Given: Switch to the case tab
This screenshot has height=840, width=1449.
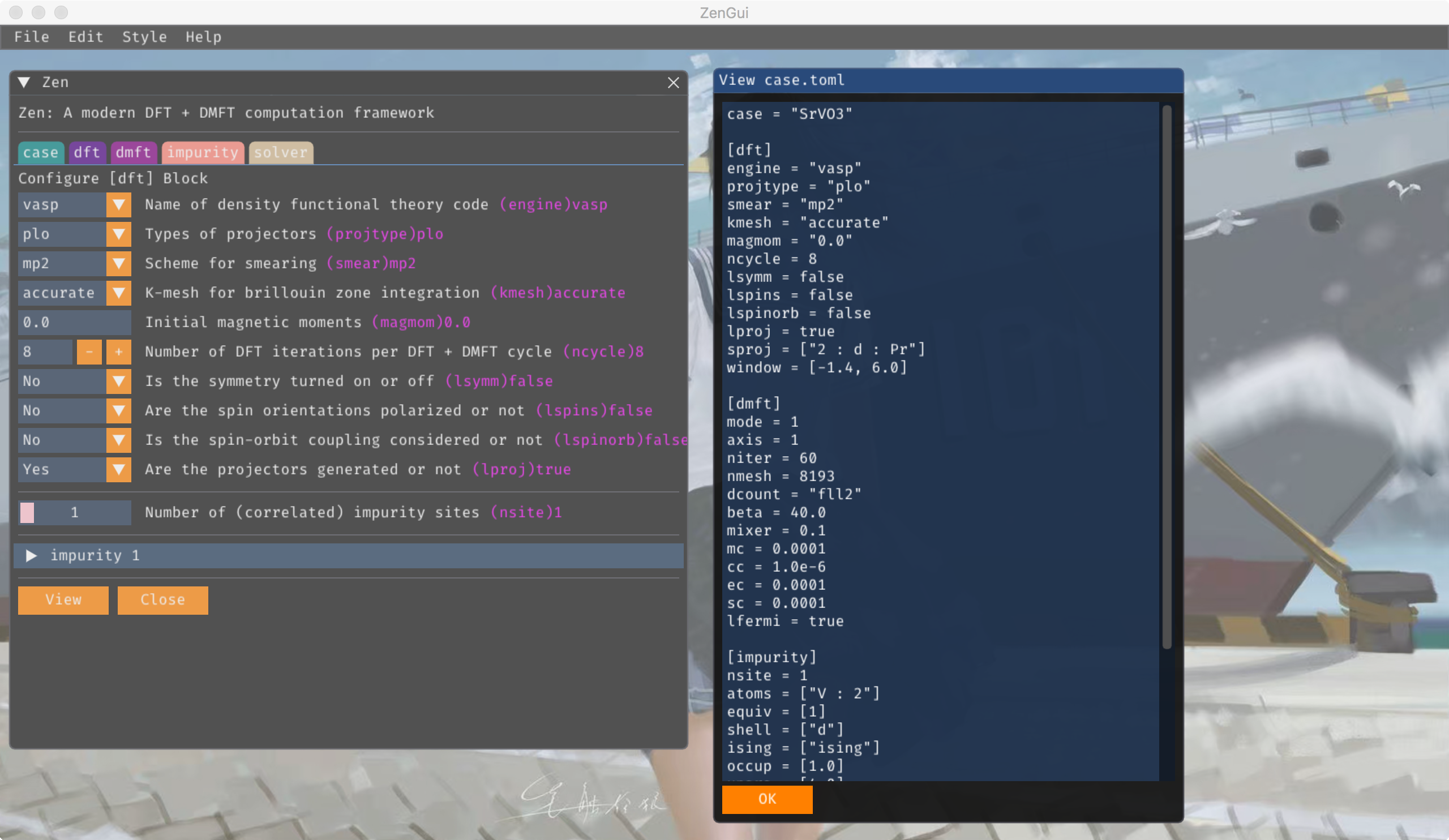Looking at the screenshot, I should click(x=41, y=152).
